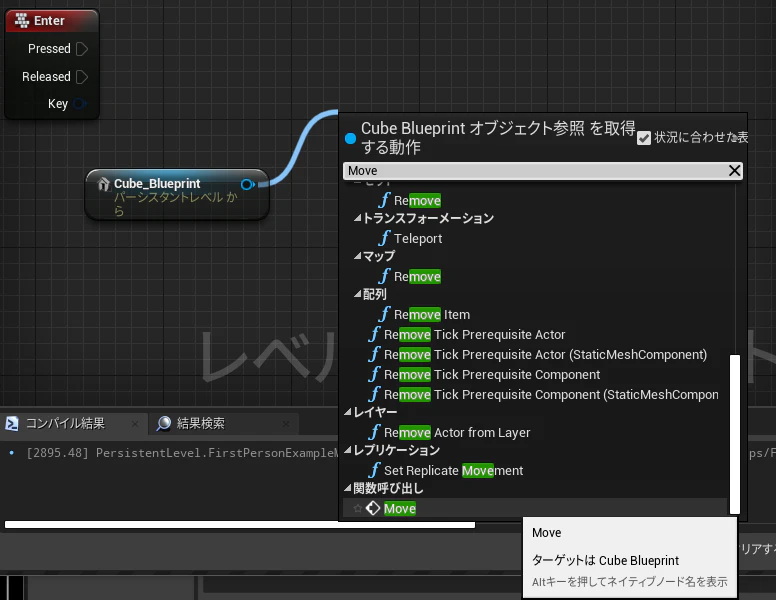This screenshot has height=600, width=776.
Task: Click the Move event diamond icon
Action: pyautogui.click(x=373, y=508)
